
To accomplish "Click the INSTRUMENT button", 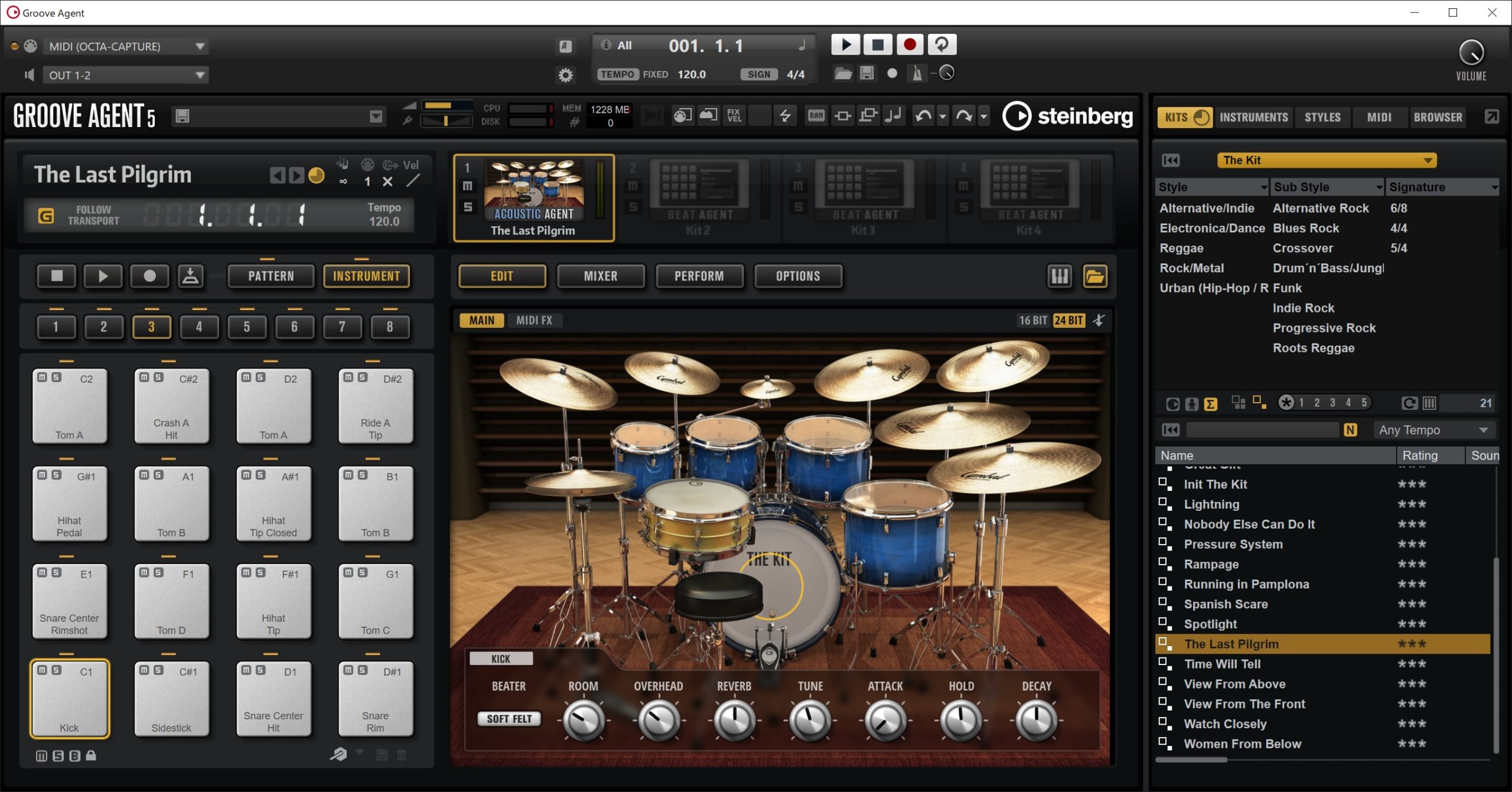I will (366, 276).
